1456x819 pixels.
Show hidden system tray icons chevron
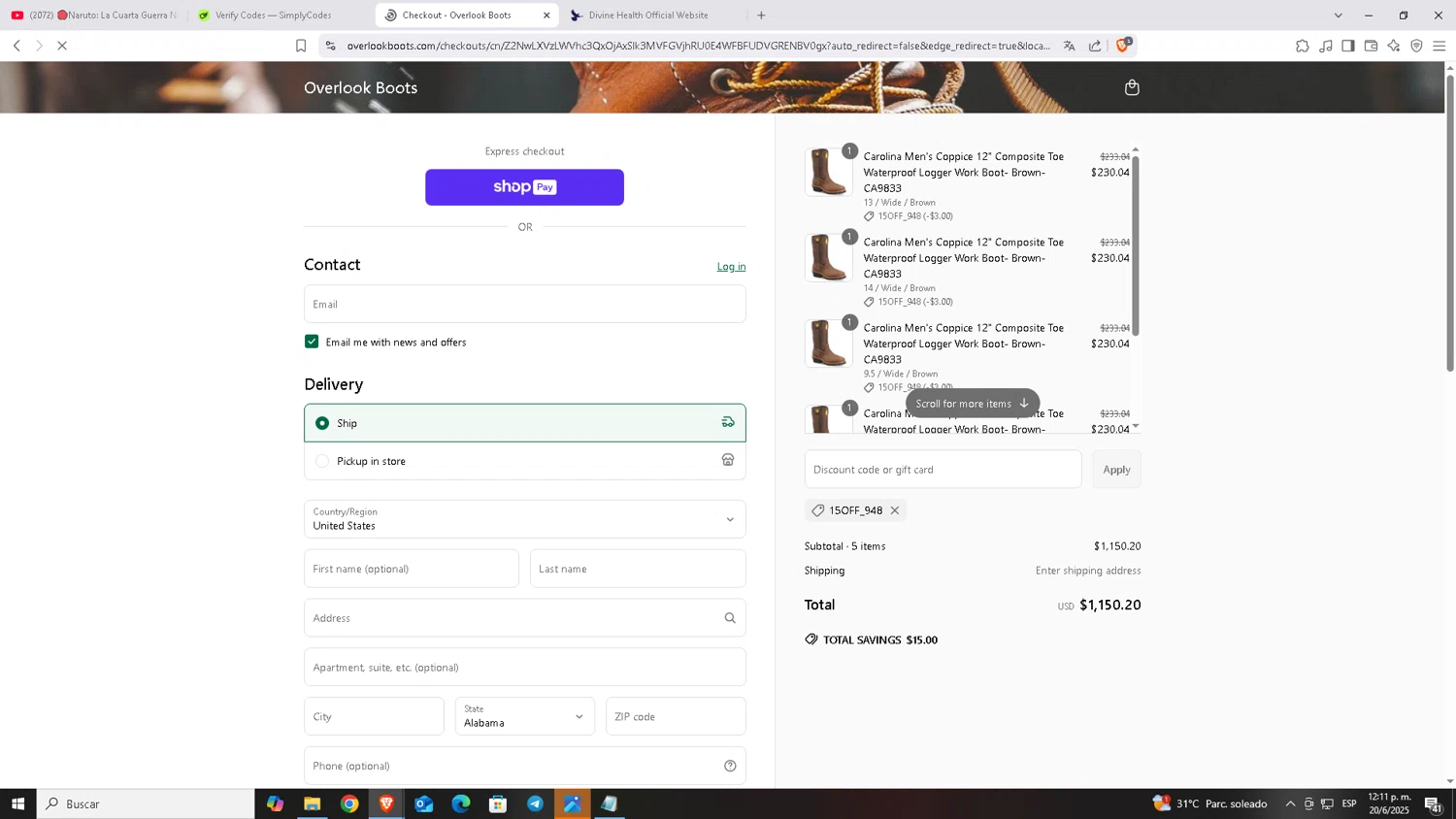coord(1290,803)
